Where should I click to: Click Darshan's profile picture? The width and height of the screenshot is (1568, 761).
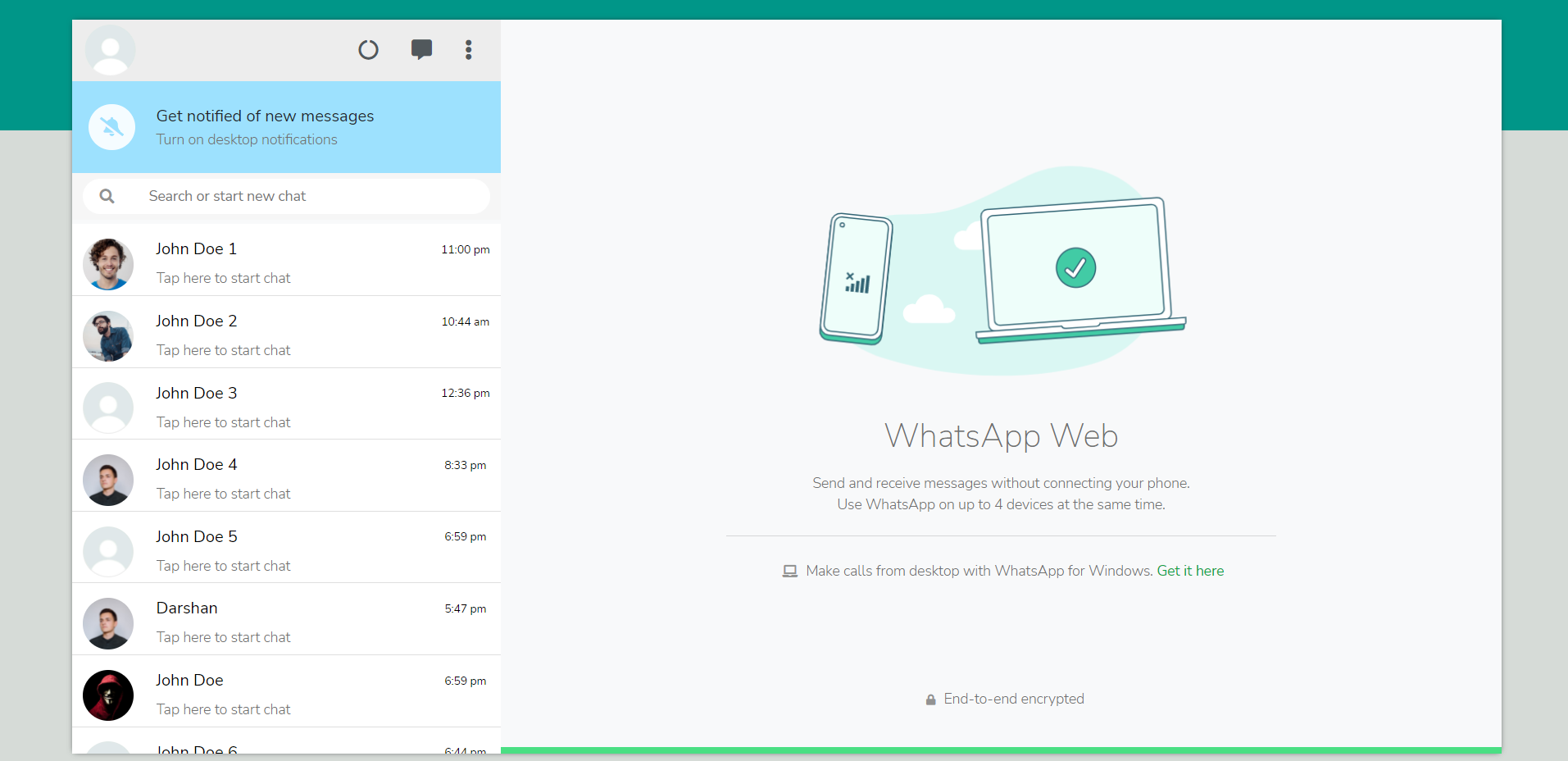(x=107, y=623)
